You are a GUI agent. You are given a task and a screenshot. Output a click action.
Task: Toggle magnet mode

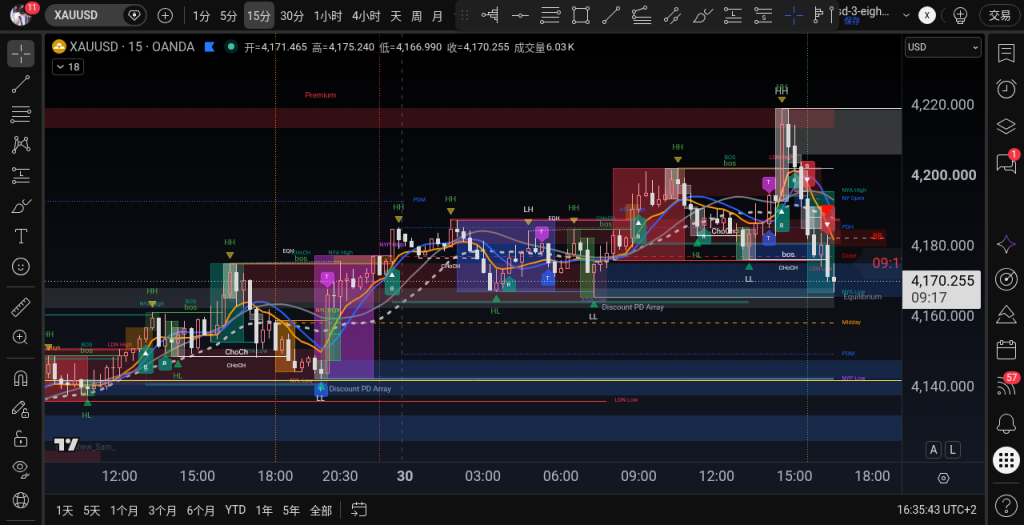click(21, 378)
